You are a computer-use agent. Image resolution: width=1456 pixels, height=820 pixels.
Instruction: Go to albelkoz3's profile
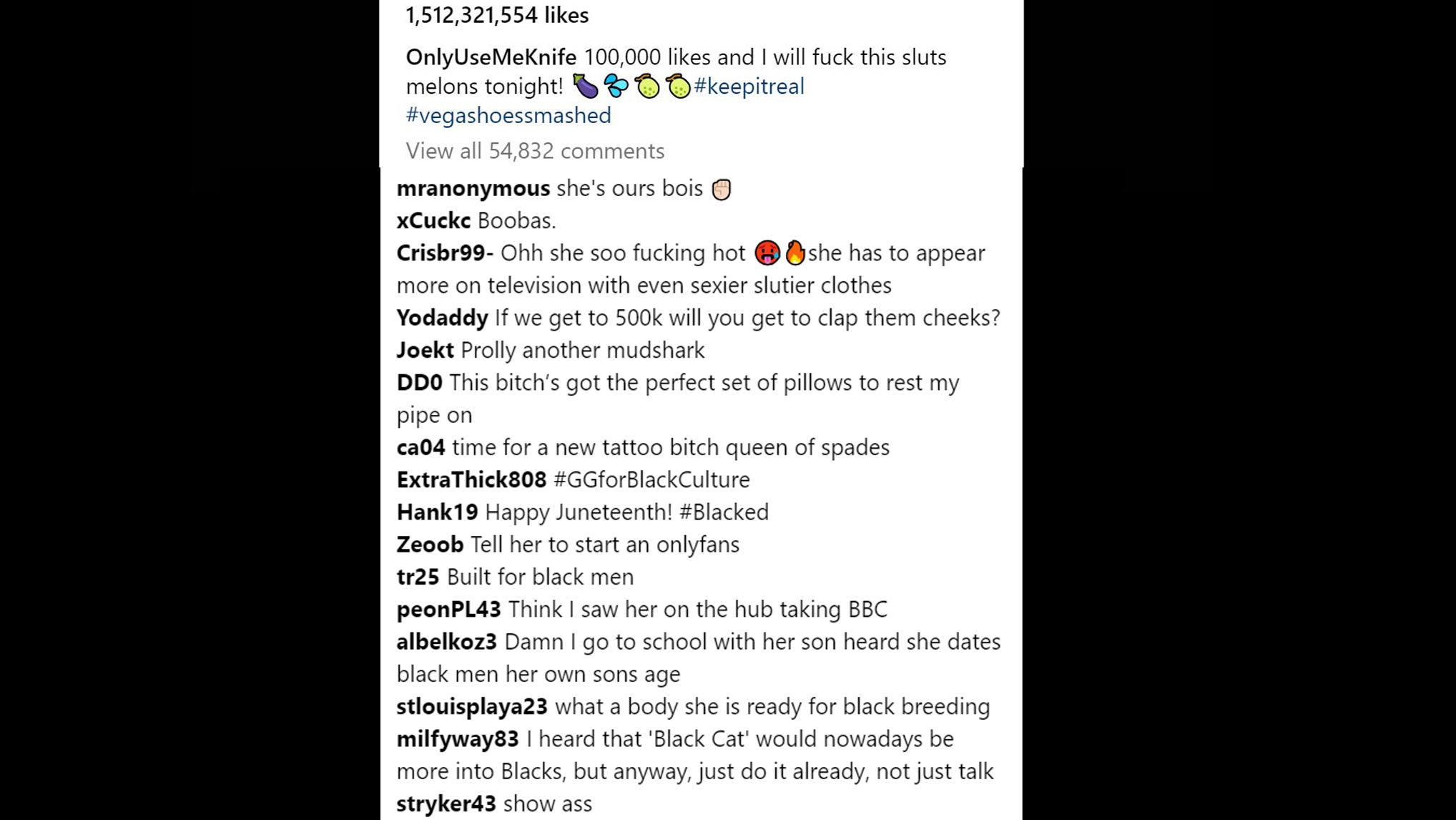[x=446, y=642]
